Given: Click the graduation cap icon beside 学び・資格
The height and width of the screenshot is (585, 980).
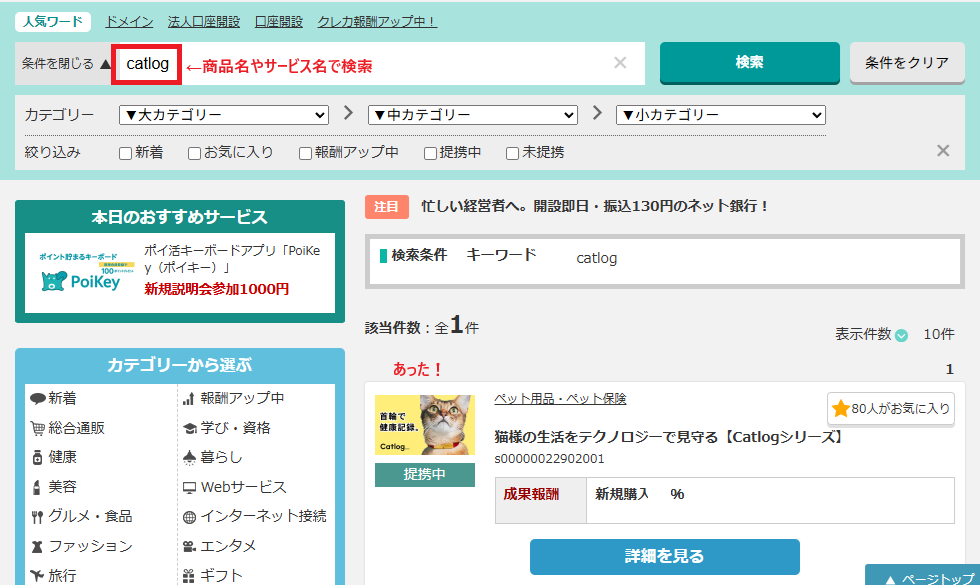Looking at the screenshot, I should click(x=189, y=428).
